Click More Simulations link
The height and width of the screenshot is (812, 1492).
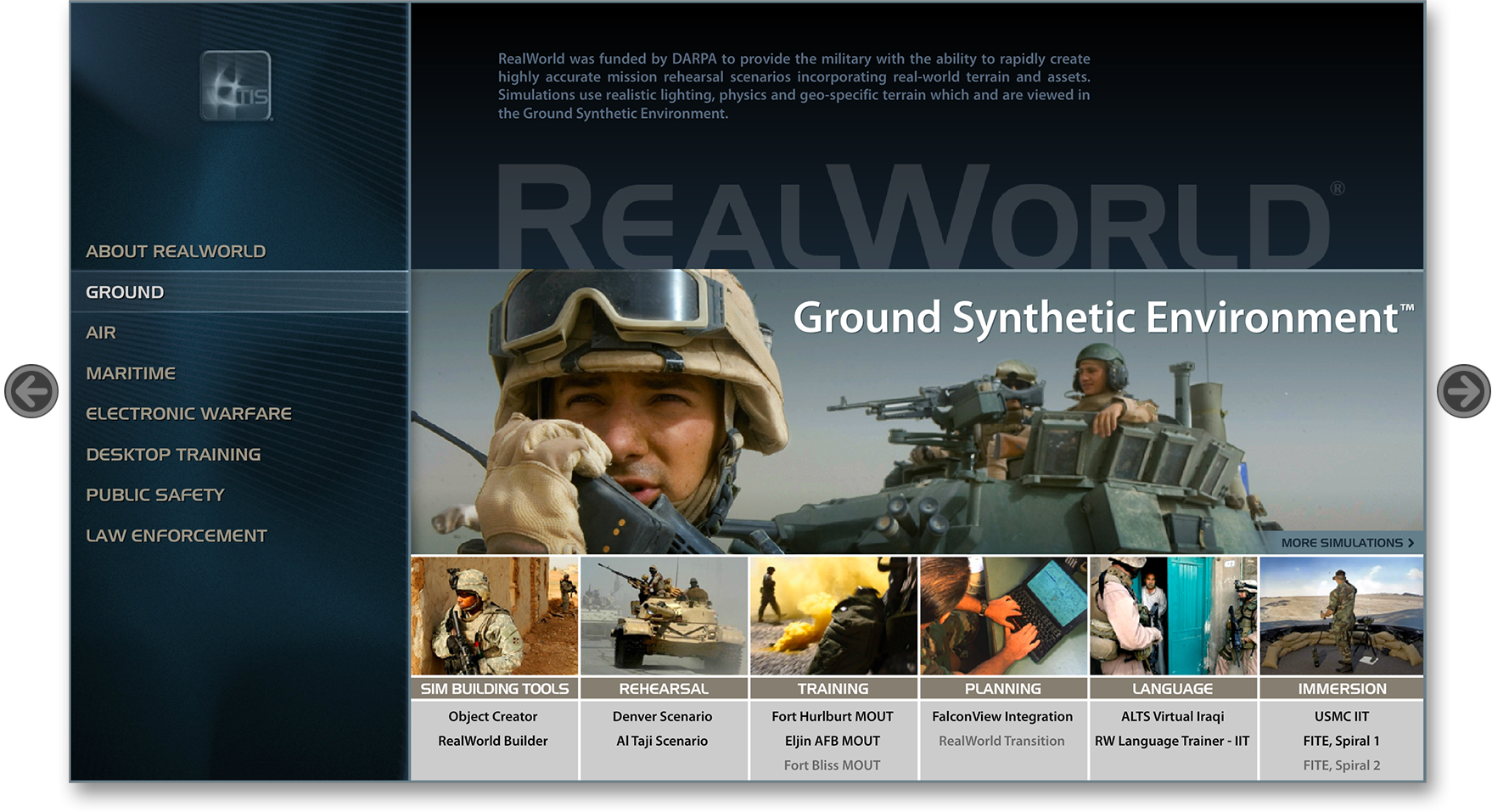(1348, 543)
